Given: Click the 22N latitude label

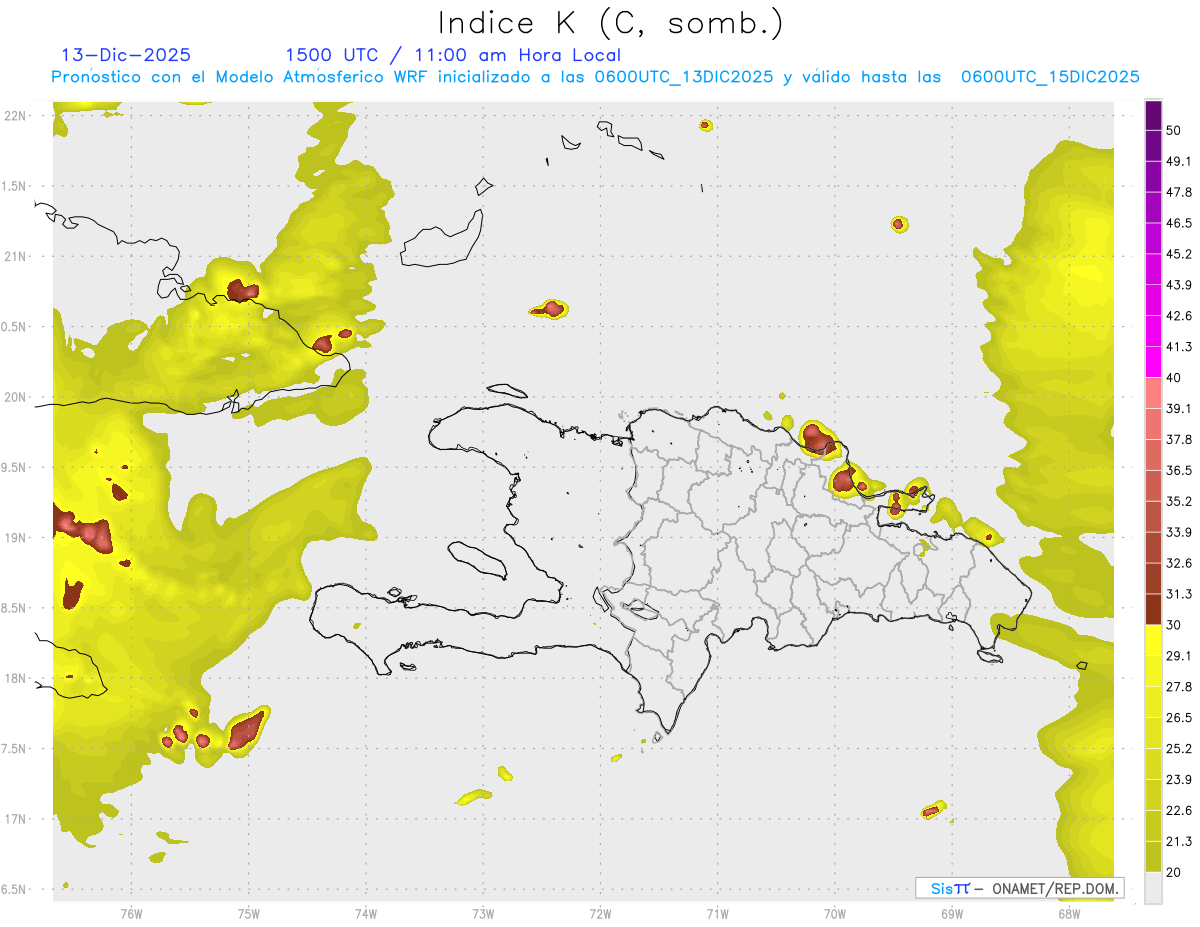Looking at the screenshot, I should tap(16, 116).
